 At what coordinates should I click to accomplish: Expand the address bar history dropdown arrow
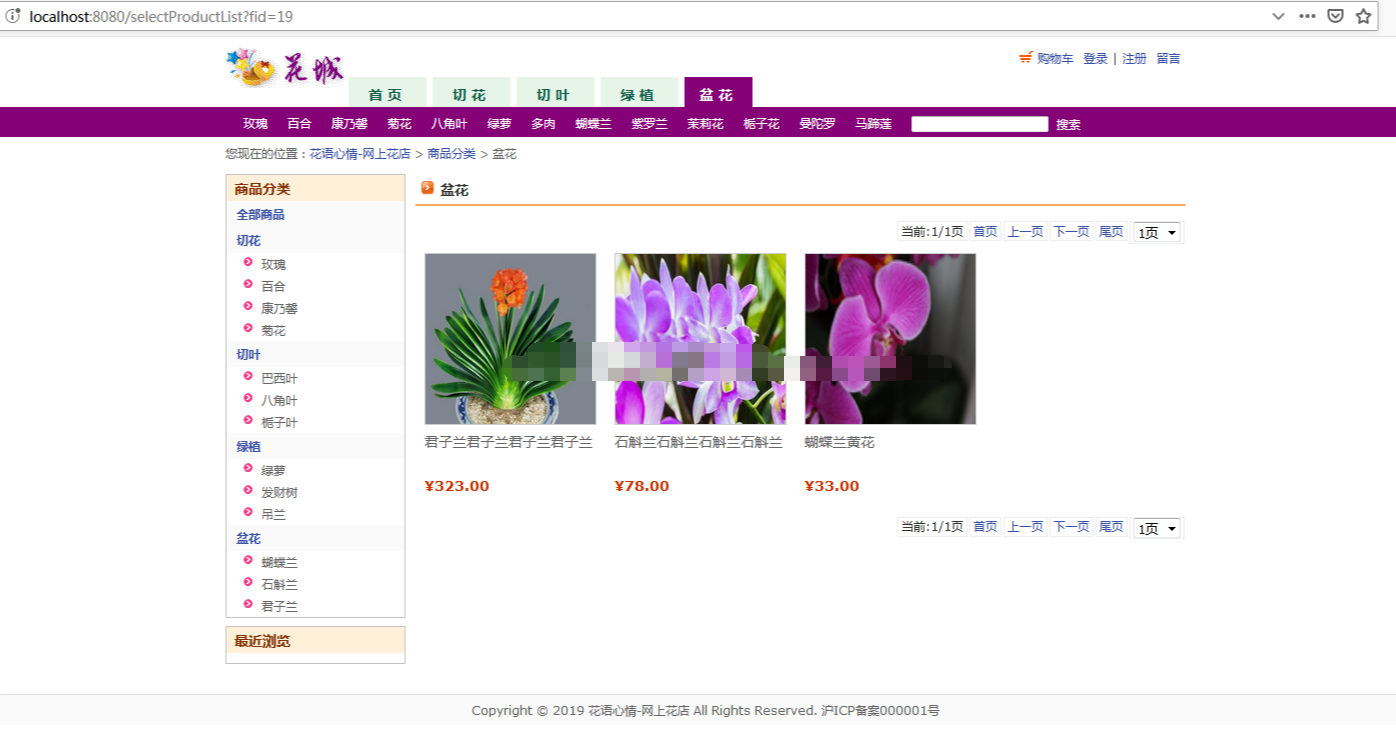tap(1278, 16)
